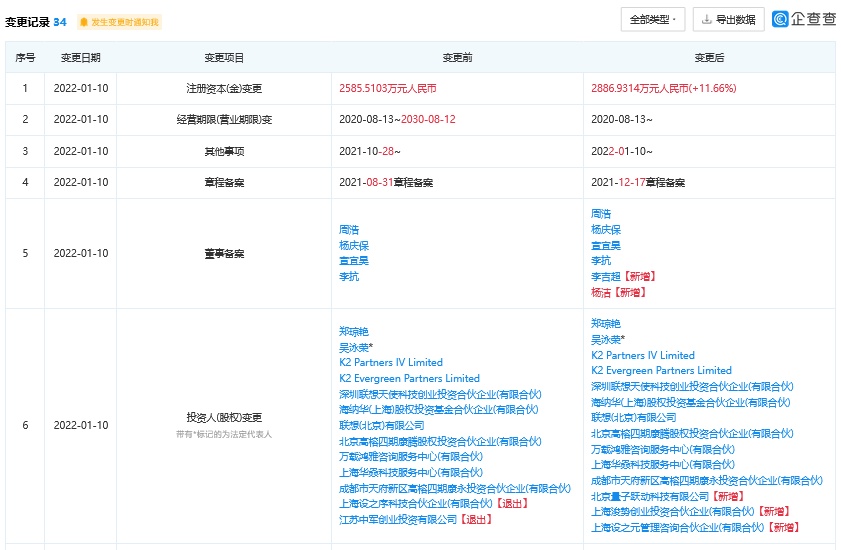Open newly added director 李吉昶
Viewport: 841px width, 550px height.
[x=610, y=276]
